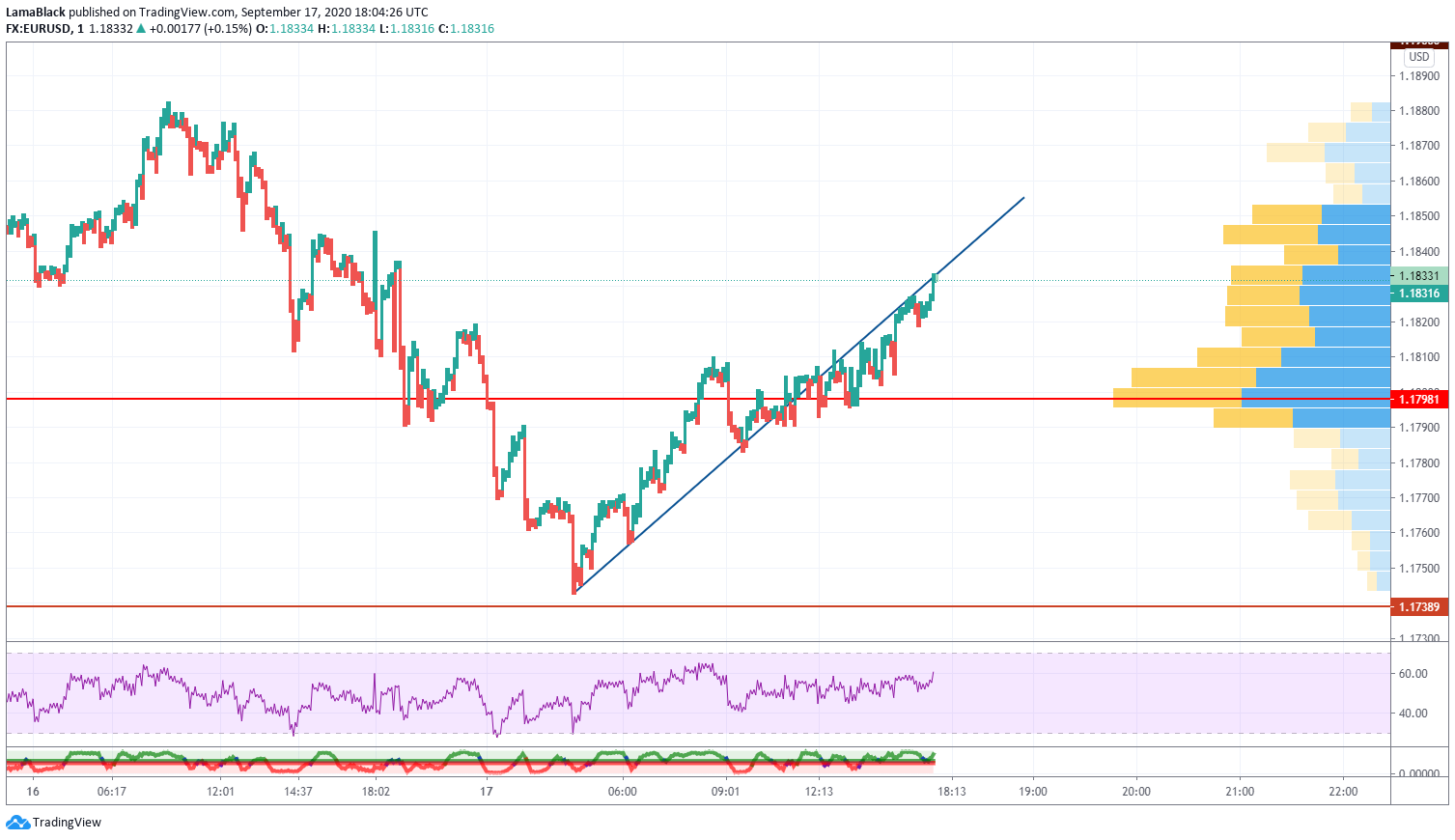Click the 1.17600 price axis label
Viewport: 1455px width, 840px height.
pos(1419,533)
